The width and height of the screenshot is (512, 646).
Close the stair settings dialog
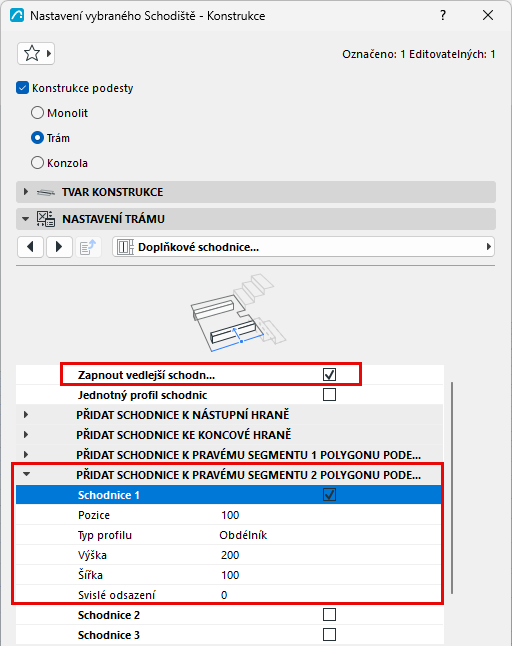488,16
